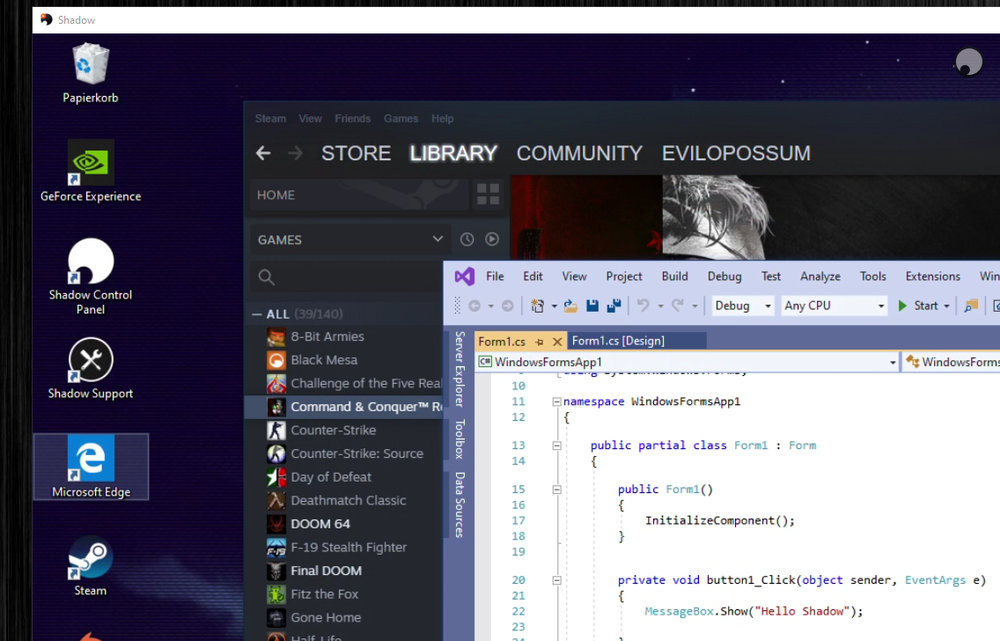Save Form1.cs with the single floppy icon
Viewport: 1000px width, 641px height.
coord(592,306)
